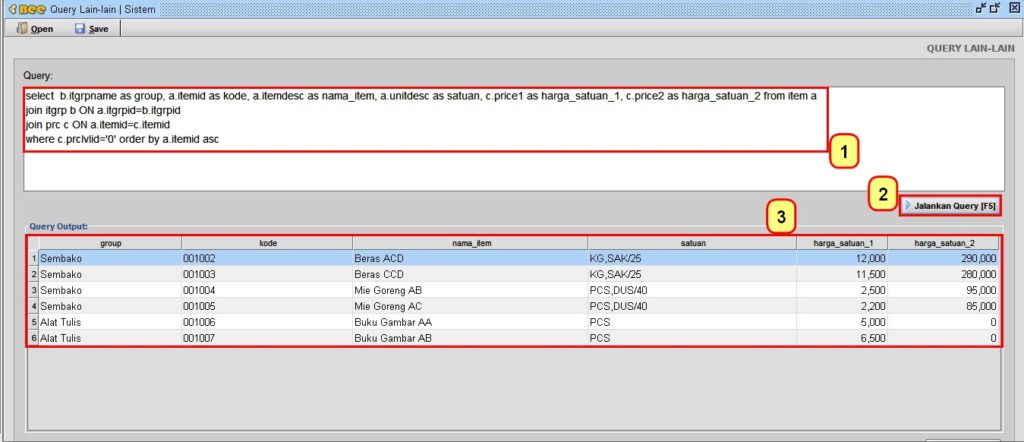
Task: Click PCS,DUS/40 in Mie Goreng AC row
Action: tap(692, 306)
